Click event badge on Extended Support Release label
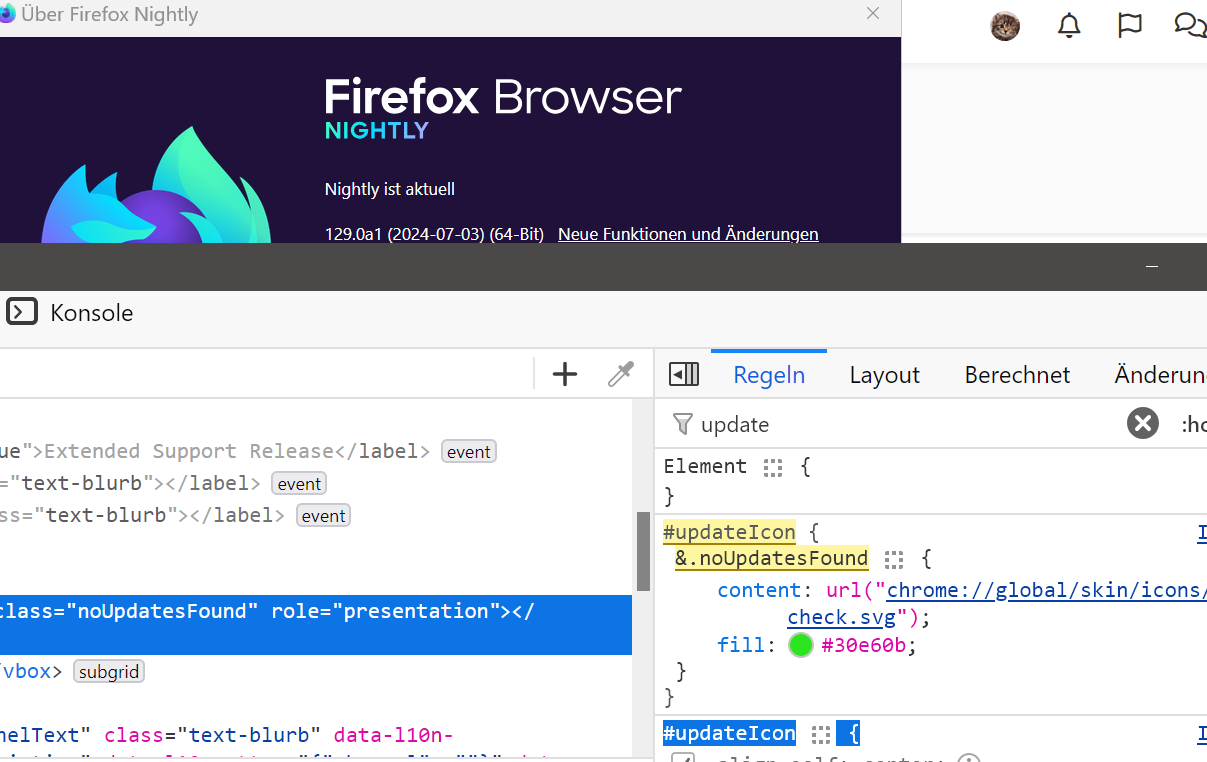 [469, 452]
